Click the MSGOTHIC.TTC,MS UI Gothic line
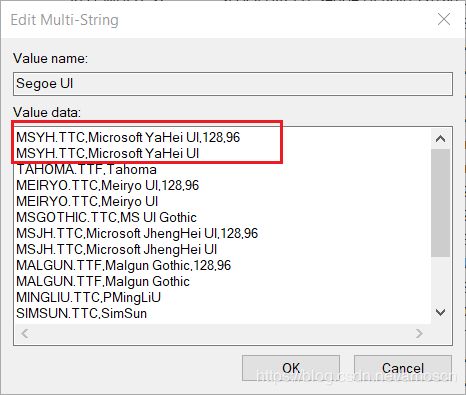466x395 pixels. tap(106, 217)
